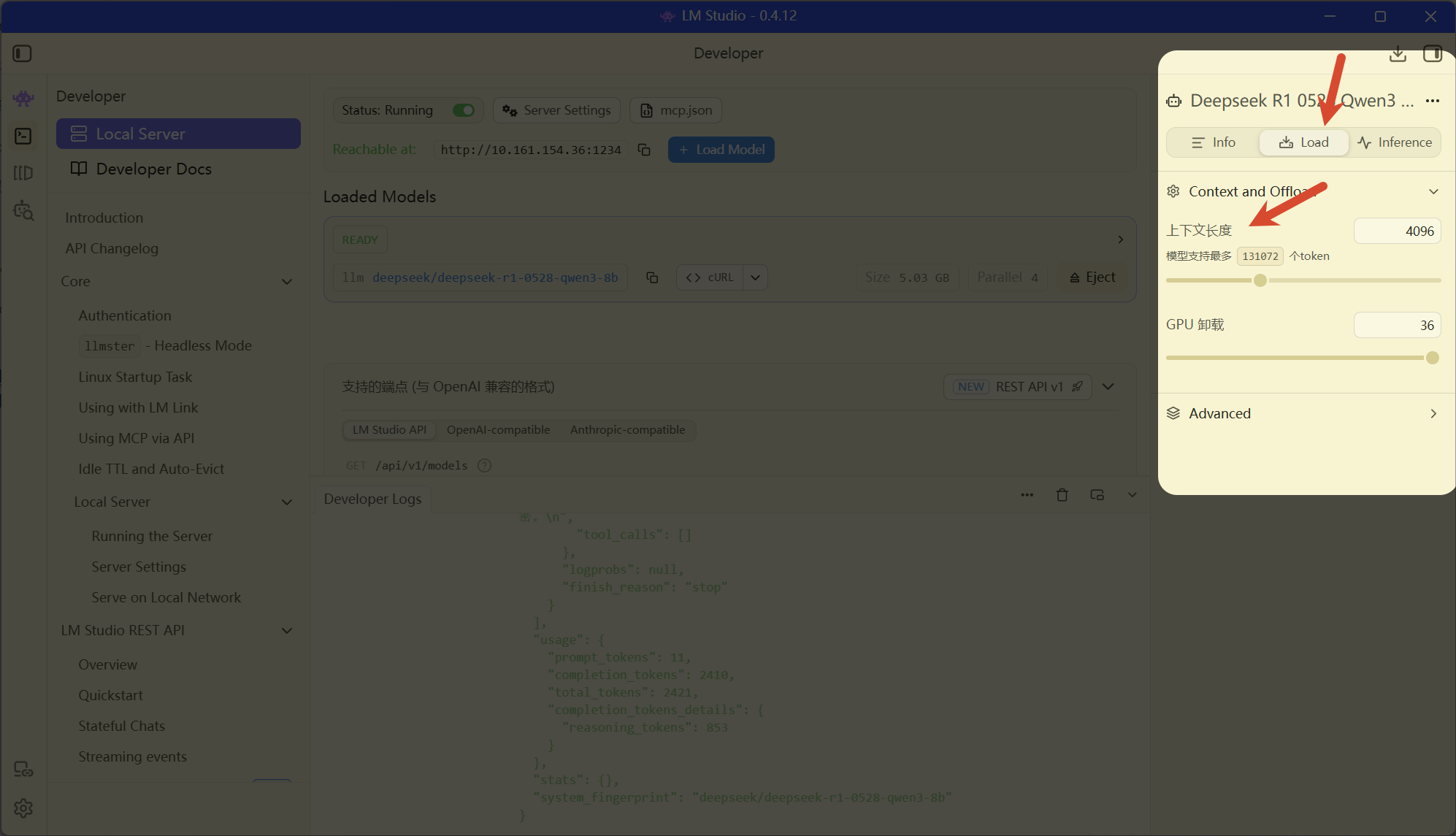Viewport: 1456px width, 836px height.
Task: Open My Models library sidebar icon
Action: 23,173
